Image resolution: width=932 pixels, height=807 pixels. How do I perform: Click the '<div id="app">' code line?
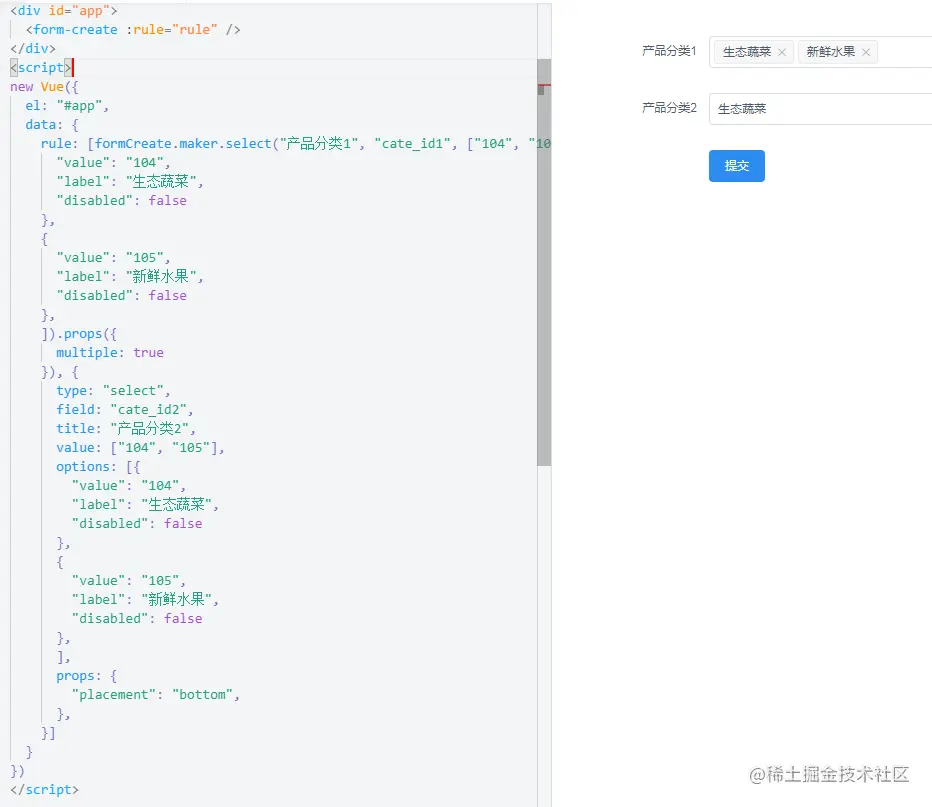[x=64, y=11]
